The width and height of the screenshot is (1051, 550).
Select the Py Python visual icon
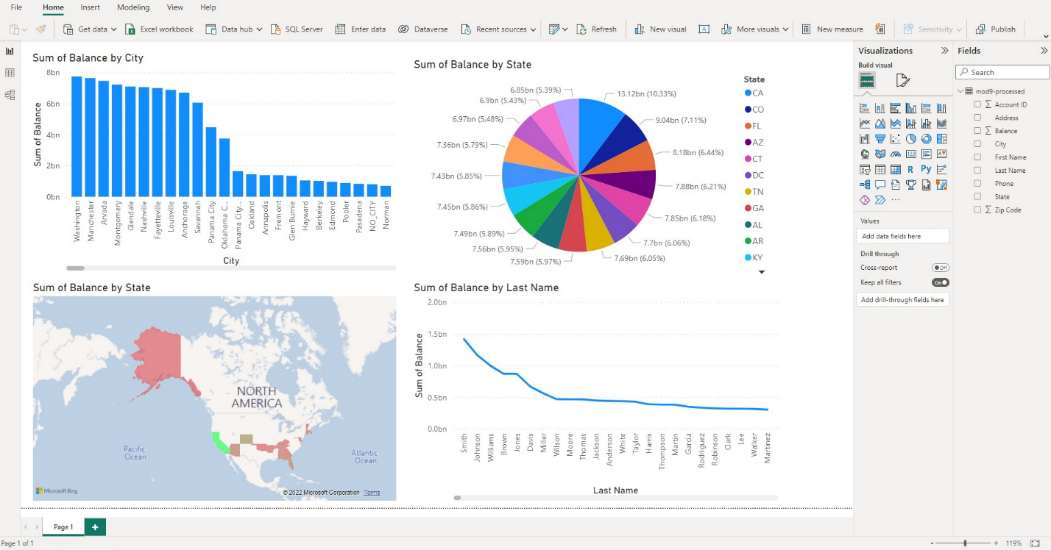926,169
